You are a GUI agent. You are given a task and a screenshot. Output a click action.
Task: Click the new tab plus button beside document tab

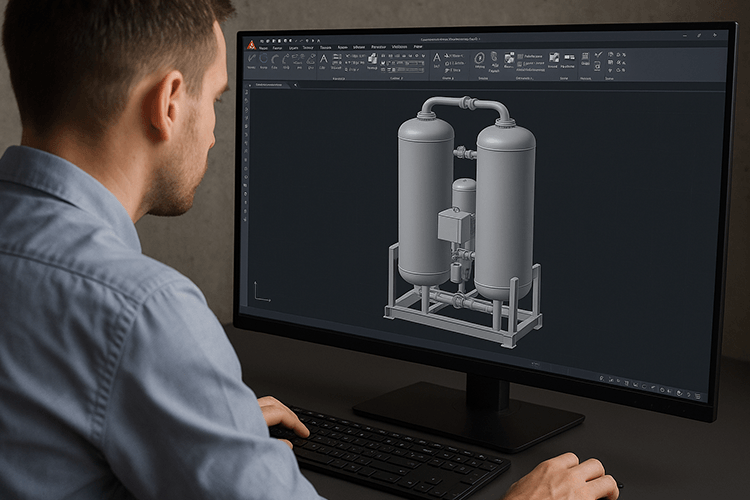point(295,85)
